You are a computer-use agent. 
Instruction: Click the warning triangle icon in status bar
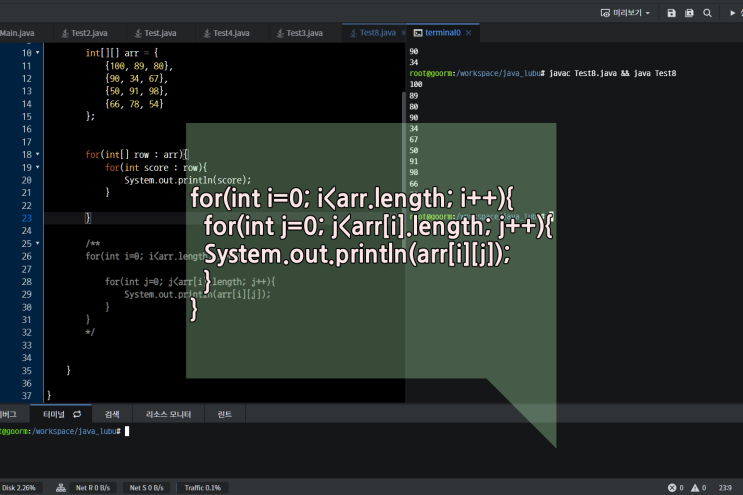click(695, 488)
